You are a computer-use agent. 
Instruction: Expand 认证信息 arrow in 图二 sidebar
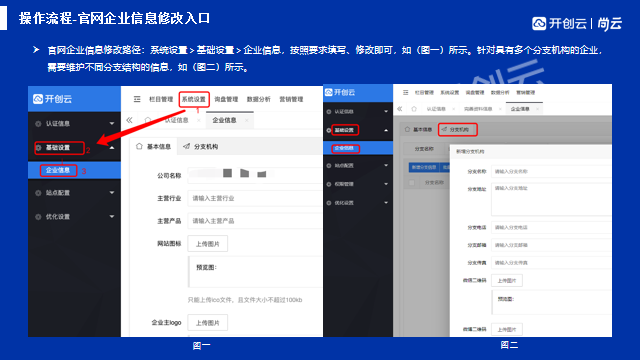386,111
